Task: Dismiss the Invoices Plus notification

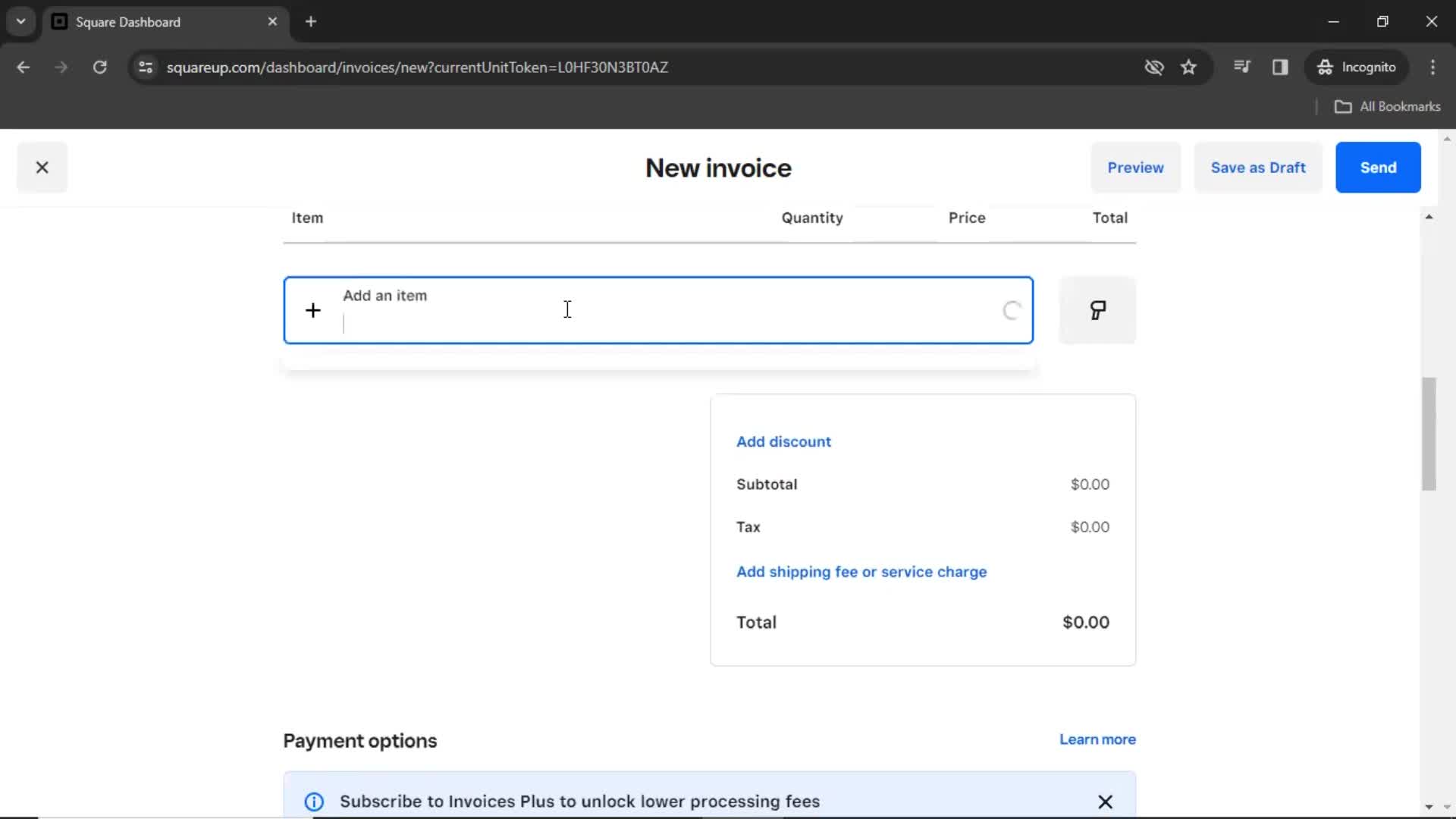Action: (x=1106, y=801)
